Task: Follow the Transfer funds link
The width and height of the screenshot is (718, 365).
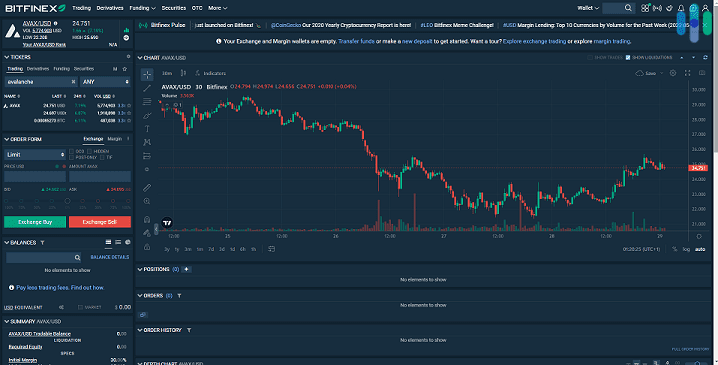Action: click(x=356, y=41)
